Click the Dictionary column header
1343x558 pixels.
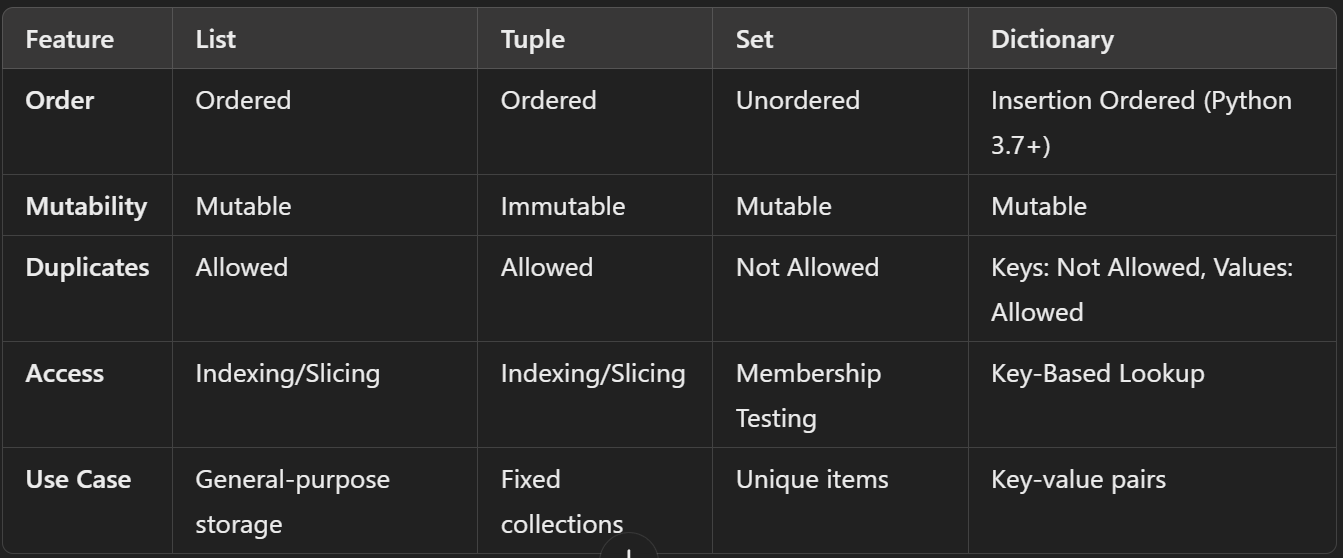[1052, 39]
